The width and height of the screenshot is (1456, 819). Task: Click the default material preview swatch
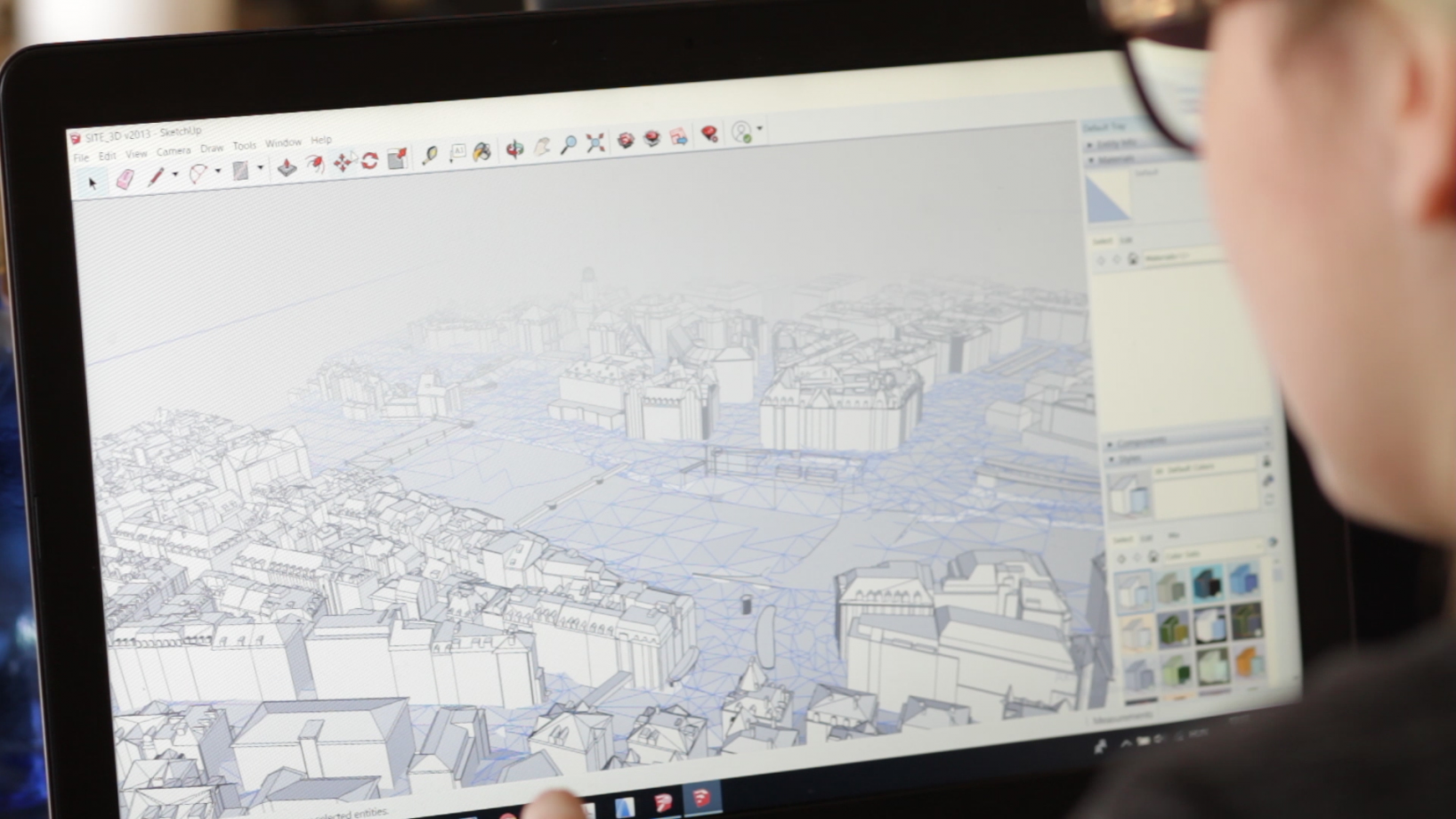pos(1108,196)
